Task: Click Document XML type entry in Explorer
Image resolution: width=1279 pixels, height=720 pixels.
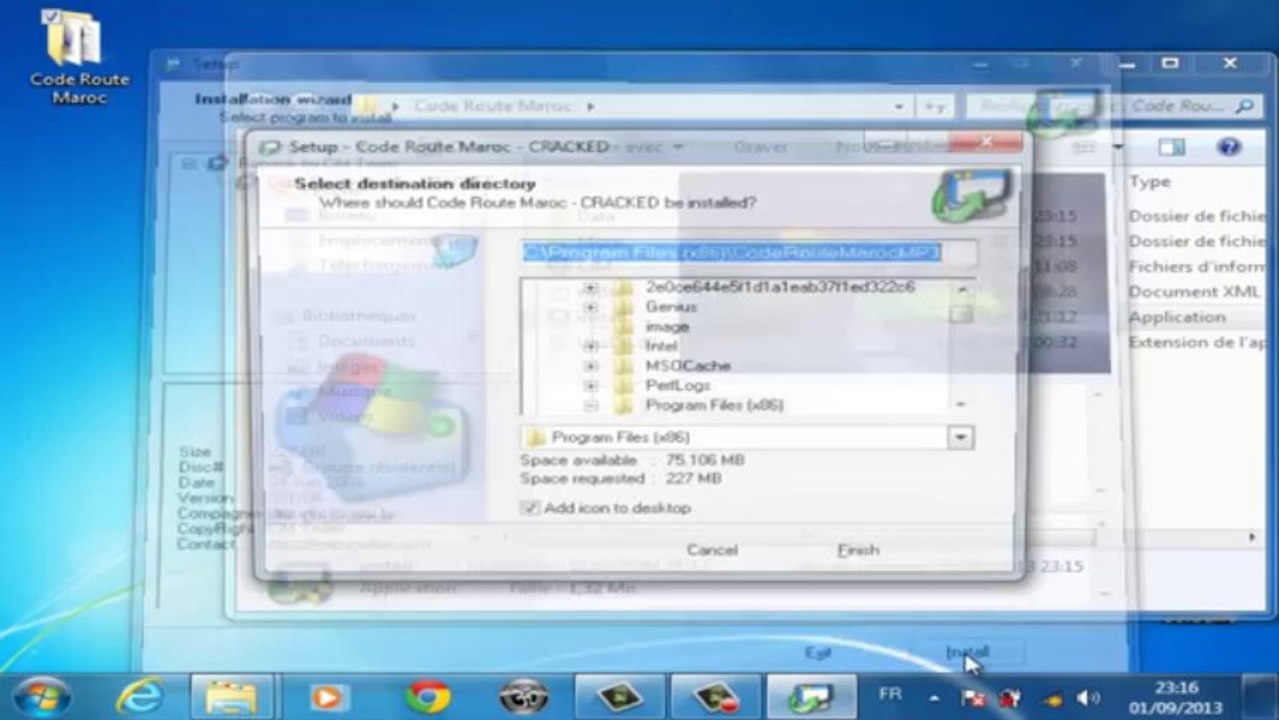Action: point(1194,292)
